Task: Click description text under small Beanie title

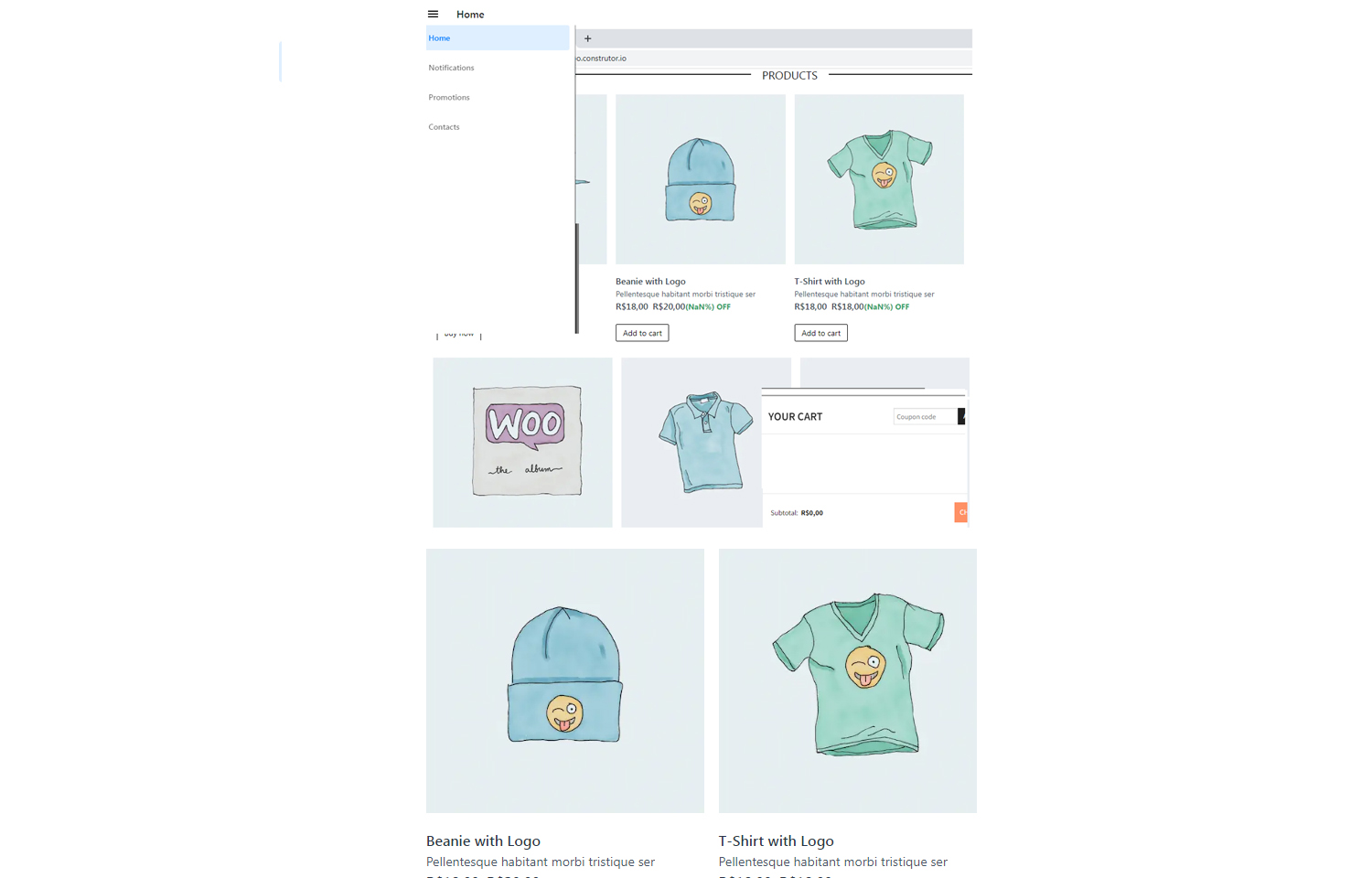Action: pos(685,294)
